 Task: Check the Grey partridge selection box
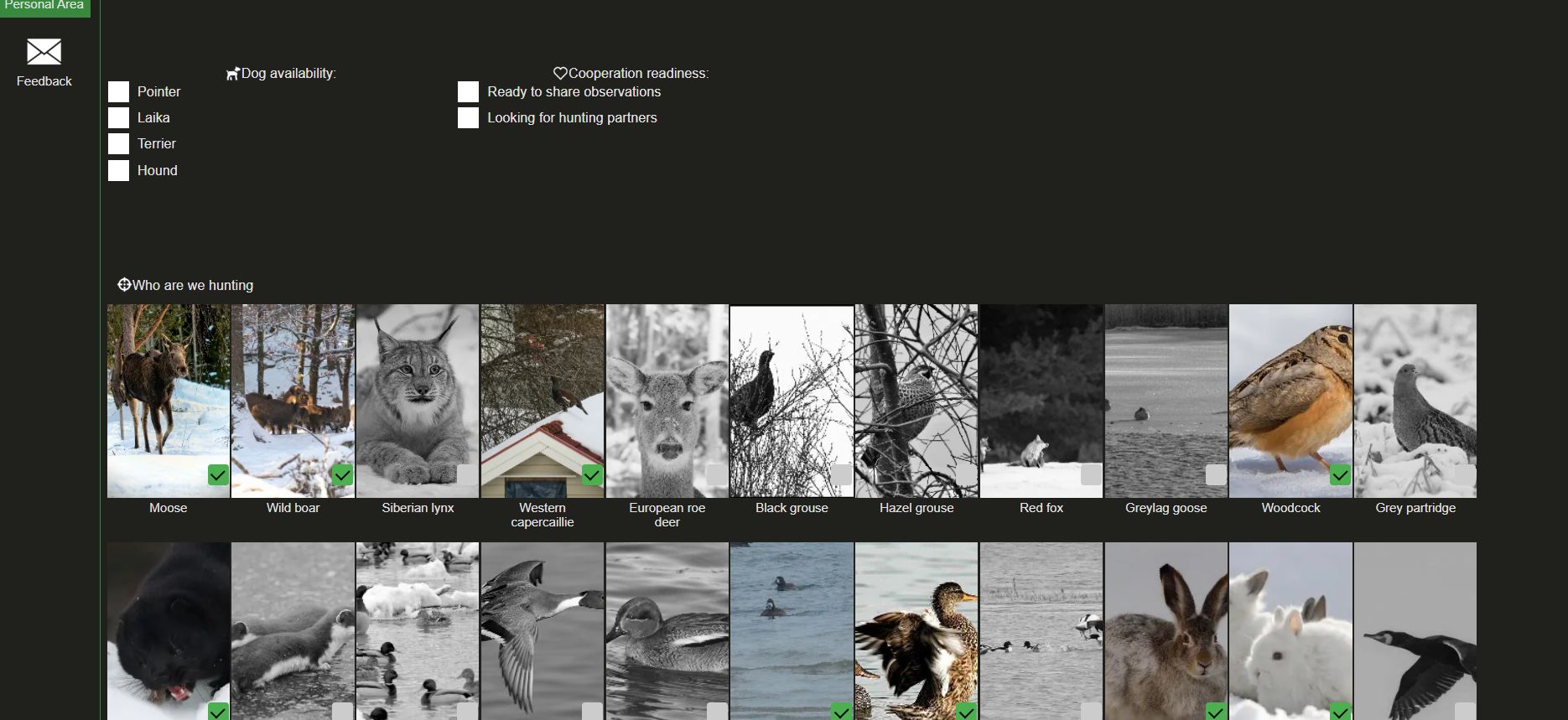tap(1466, 475)
